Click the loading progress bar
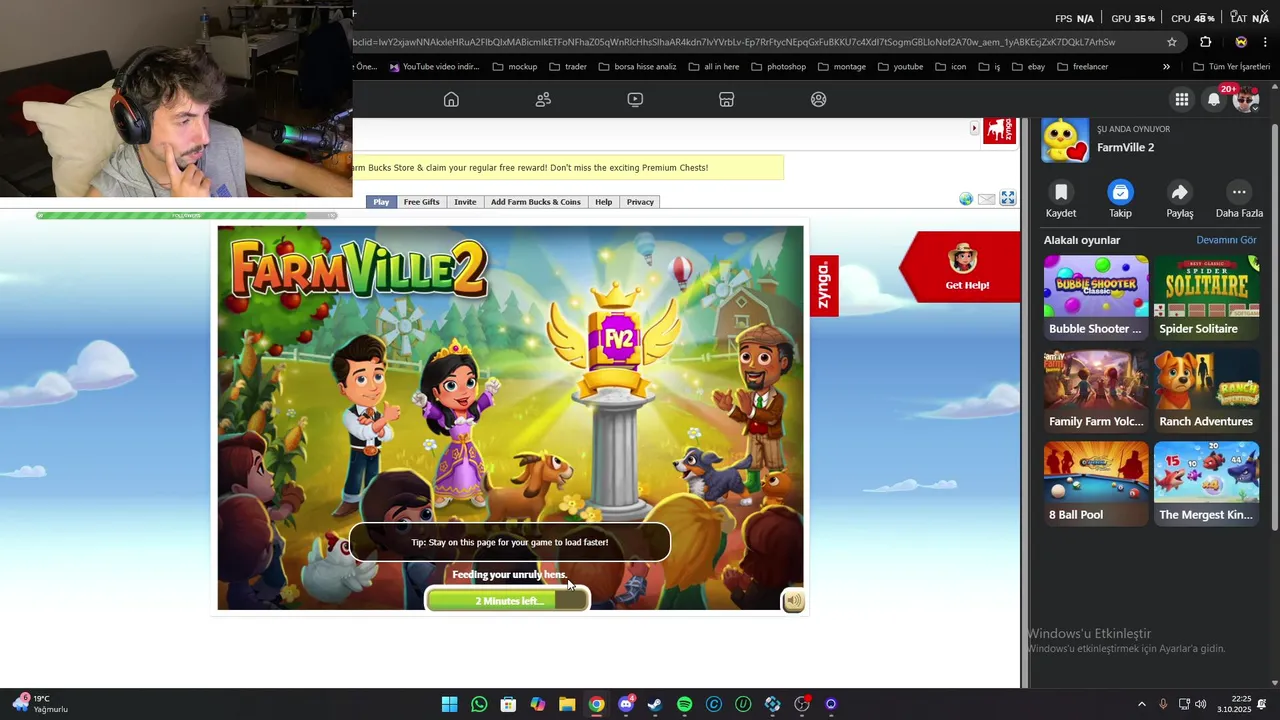Screen dimensions: 1280x720 (x=508, y=600)
